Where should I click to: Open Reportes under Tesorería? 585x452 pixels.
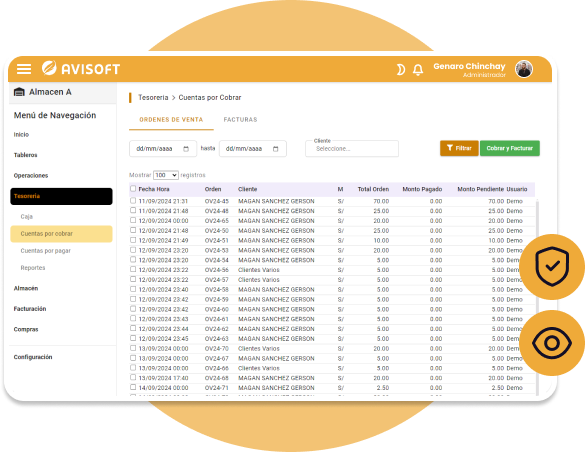pos(33,268)
